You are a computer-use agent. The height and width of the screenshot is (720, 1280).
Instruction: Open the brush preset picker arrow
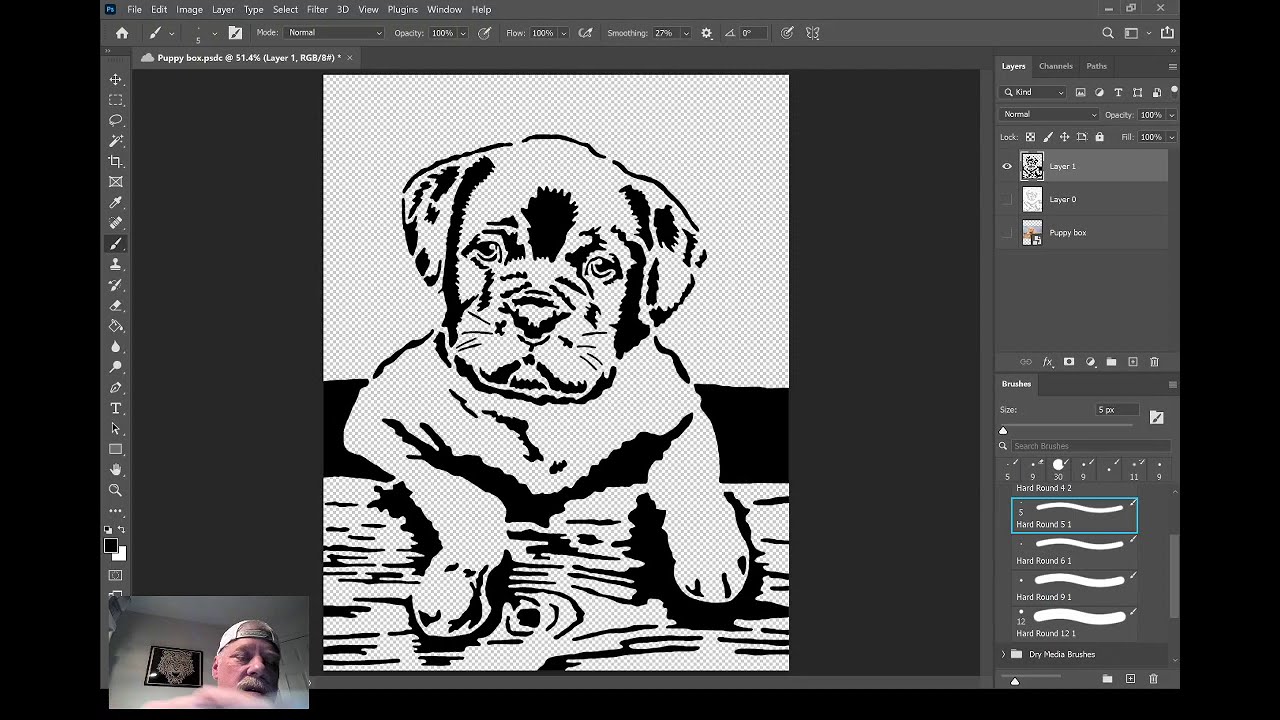pos(214,33)
